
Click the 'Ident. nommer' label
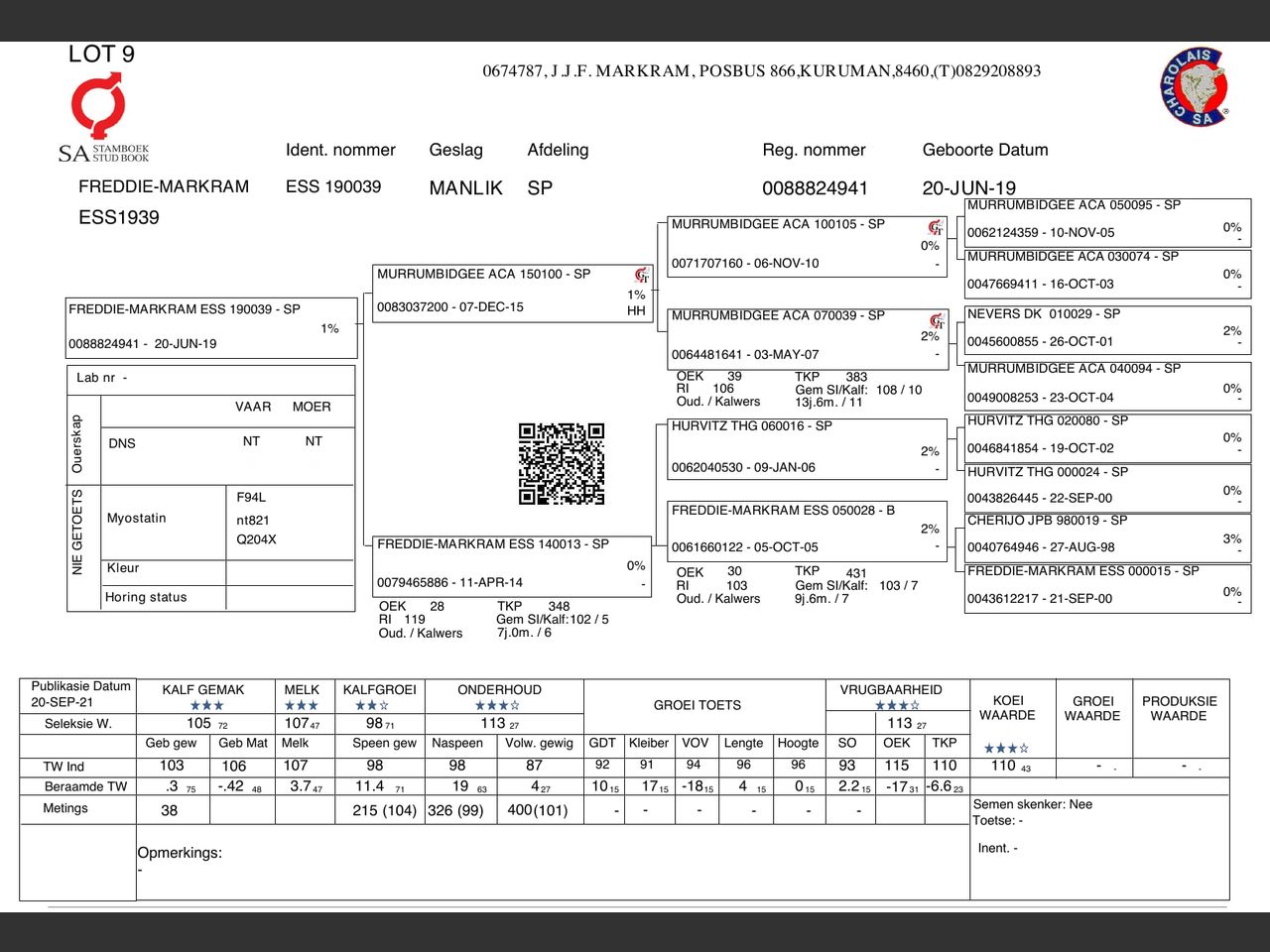tap(340, 150)
